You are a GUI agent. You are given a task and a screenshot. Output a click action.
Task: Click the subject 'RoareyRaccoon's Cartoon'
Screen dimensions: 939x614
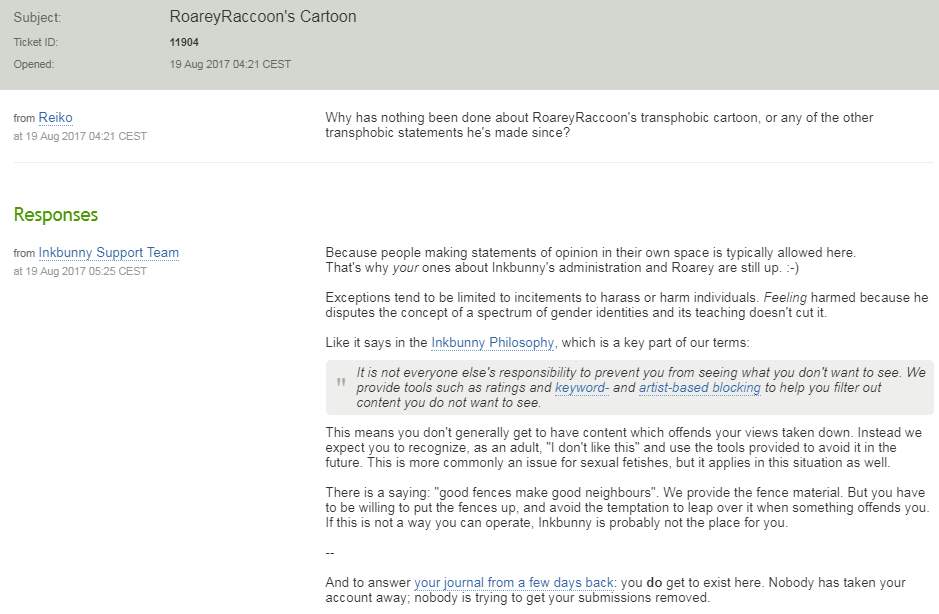[x=263, y=17]
